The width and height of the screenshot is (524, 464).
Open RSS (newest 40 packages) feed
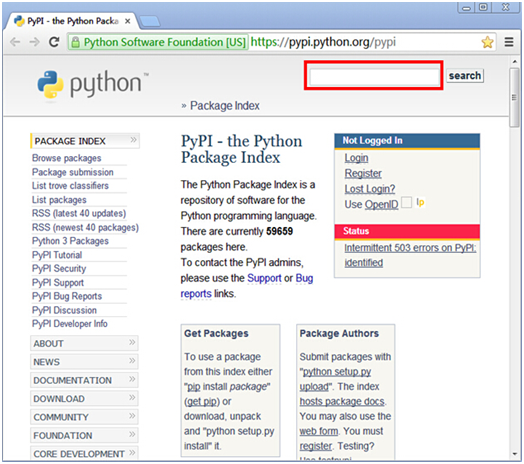click(x=85, y=228)
